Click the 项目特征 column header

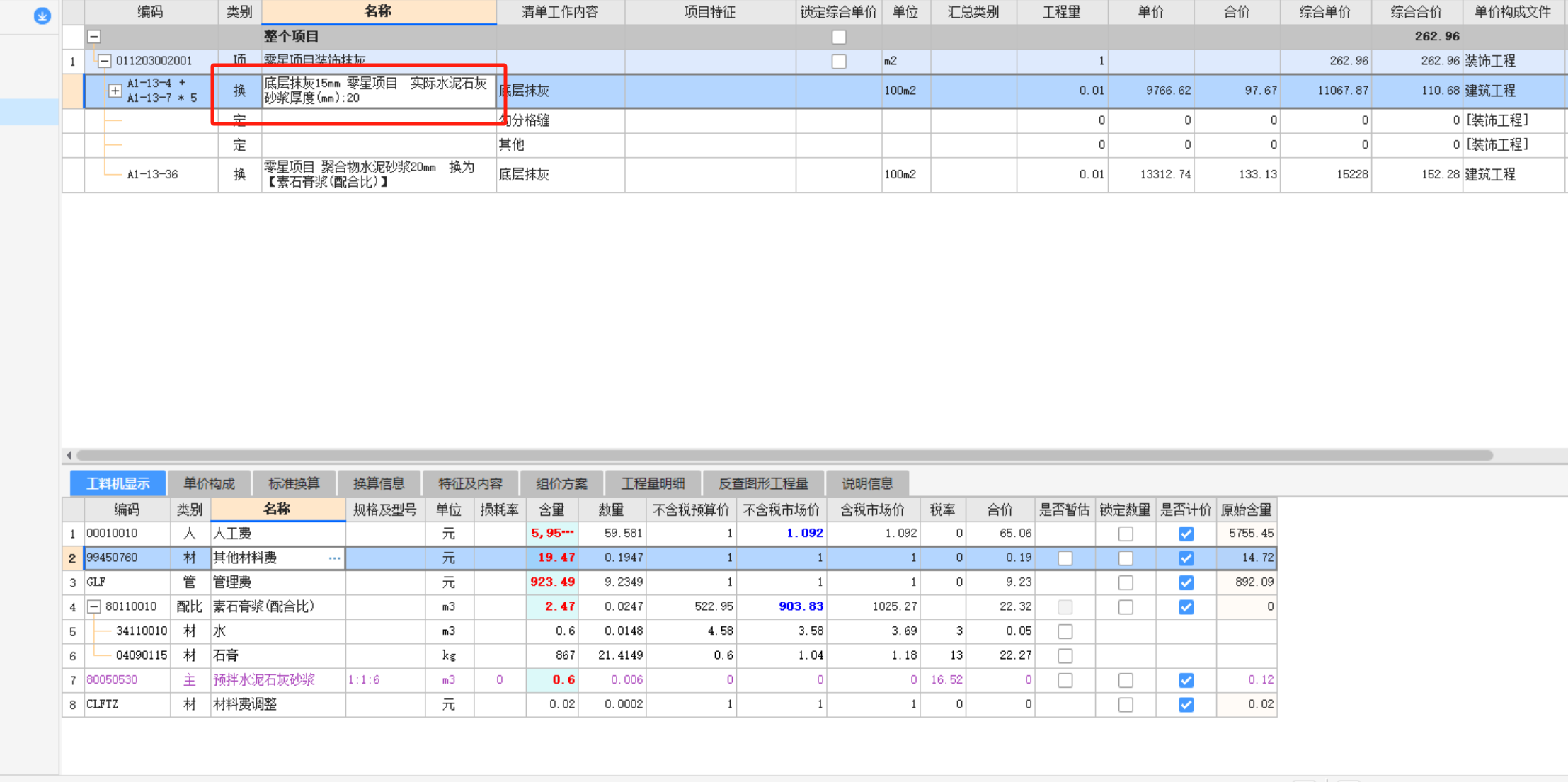[x=710, y=12]
